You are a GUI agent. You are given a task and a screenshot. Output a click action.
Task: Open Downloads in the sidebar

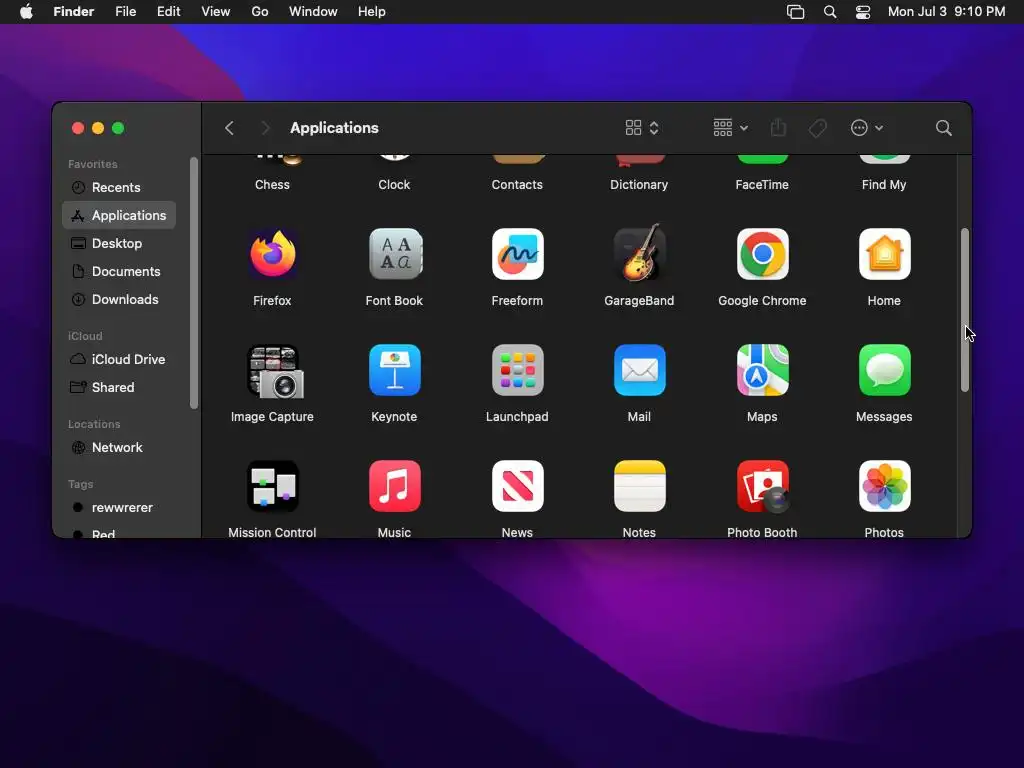119,300
